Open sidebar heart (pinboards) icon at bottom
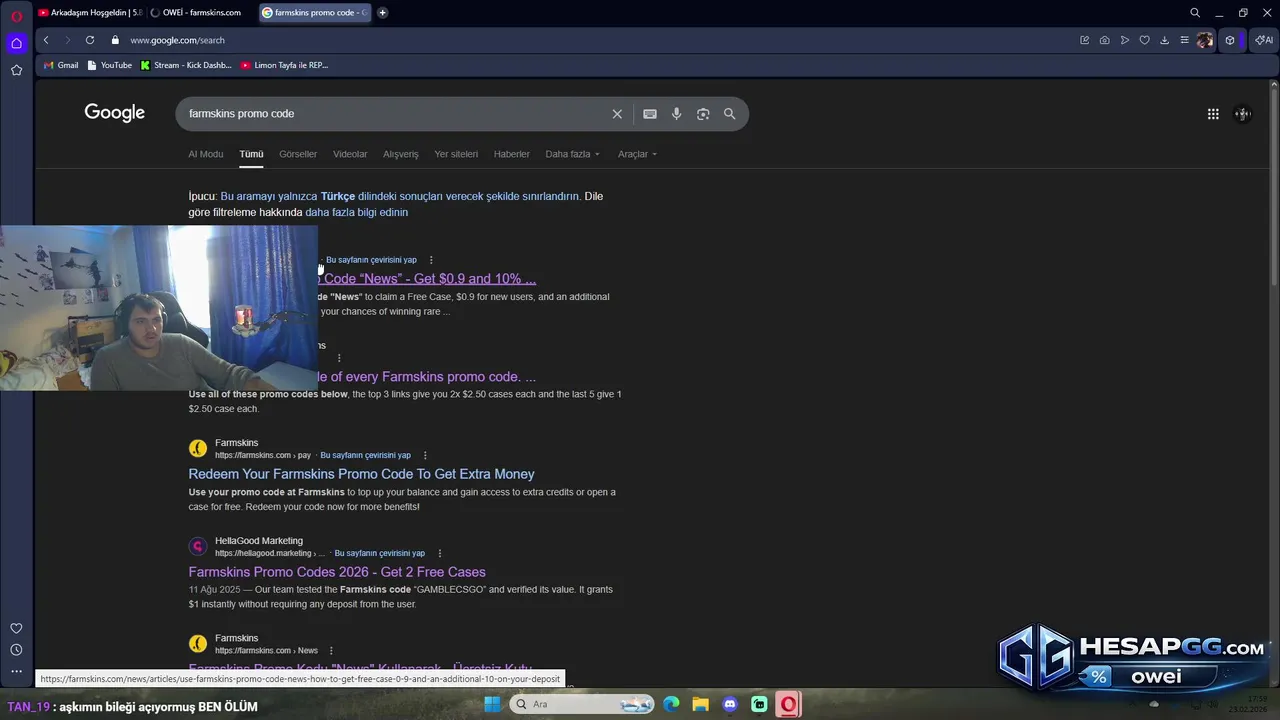1280x720 pixels. [x=16, y=628]
